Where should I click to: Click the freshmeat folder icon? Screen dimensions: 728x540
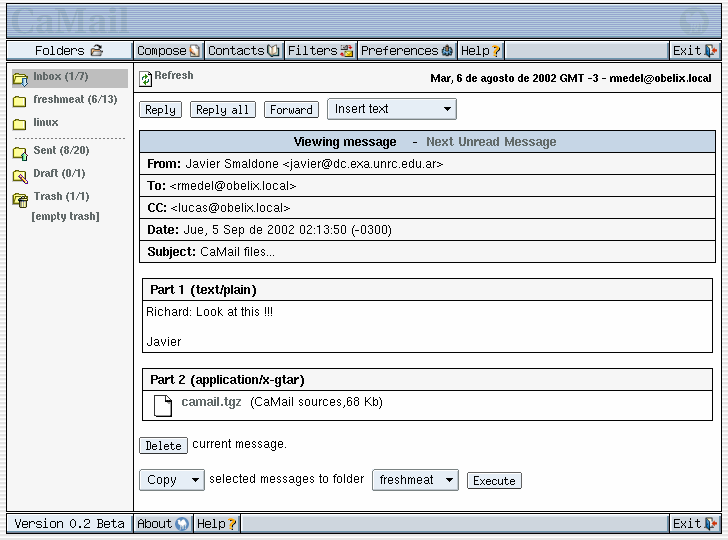20,101
